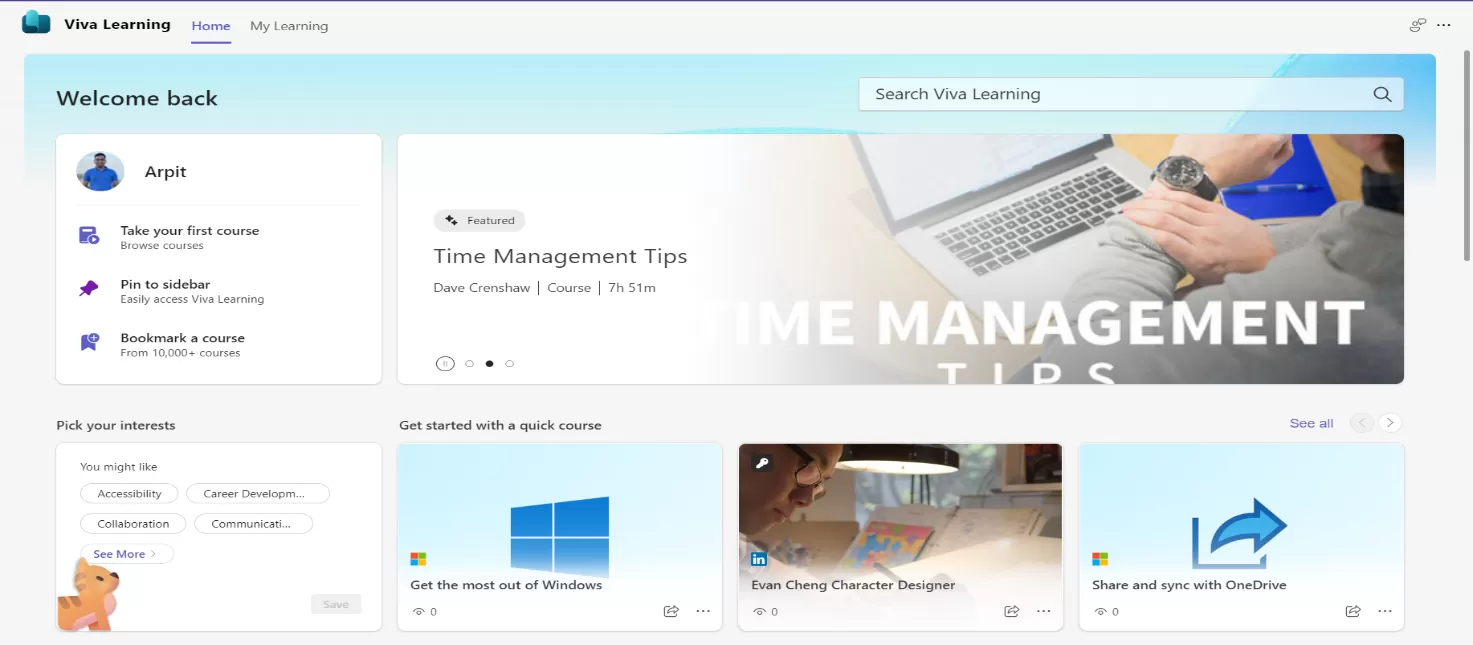Share the OneDrive course
Image resolution: width=1473 pixels, height=645 pixels.
coord(1353,611)
